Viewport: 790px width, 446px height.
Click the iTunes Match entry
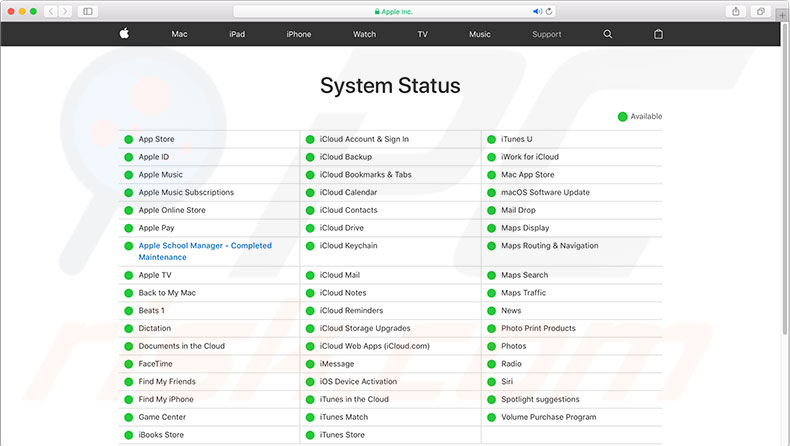(x=344, y=417)
